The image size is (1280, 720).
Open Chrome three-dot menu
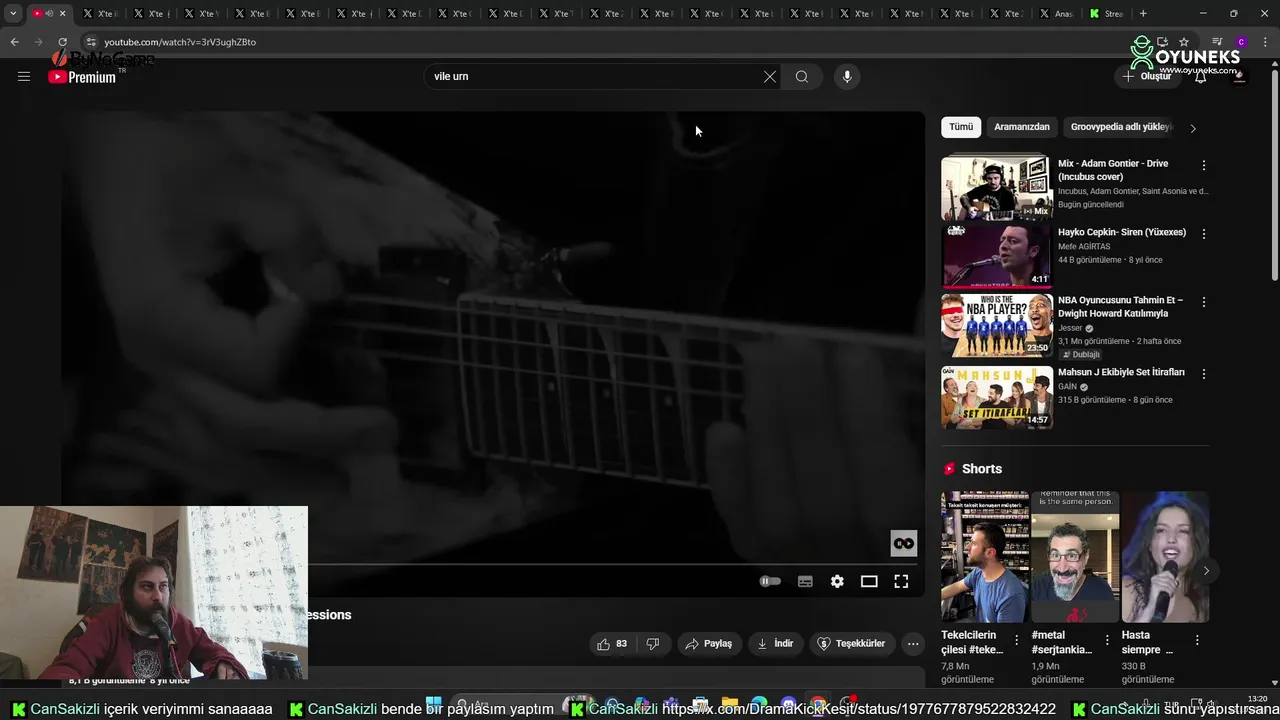click(1264, 42)
